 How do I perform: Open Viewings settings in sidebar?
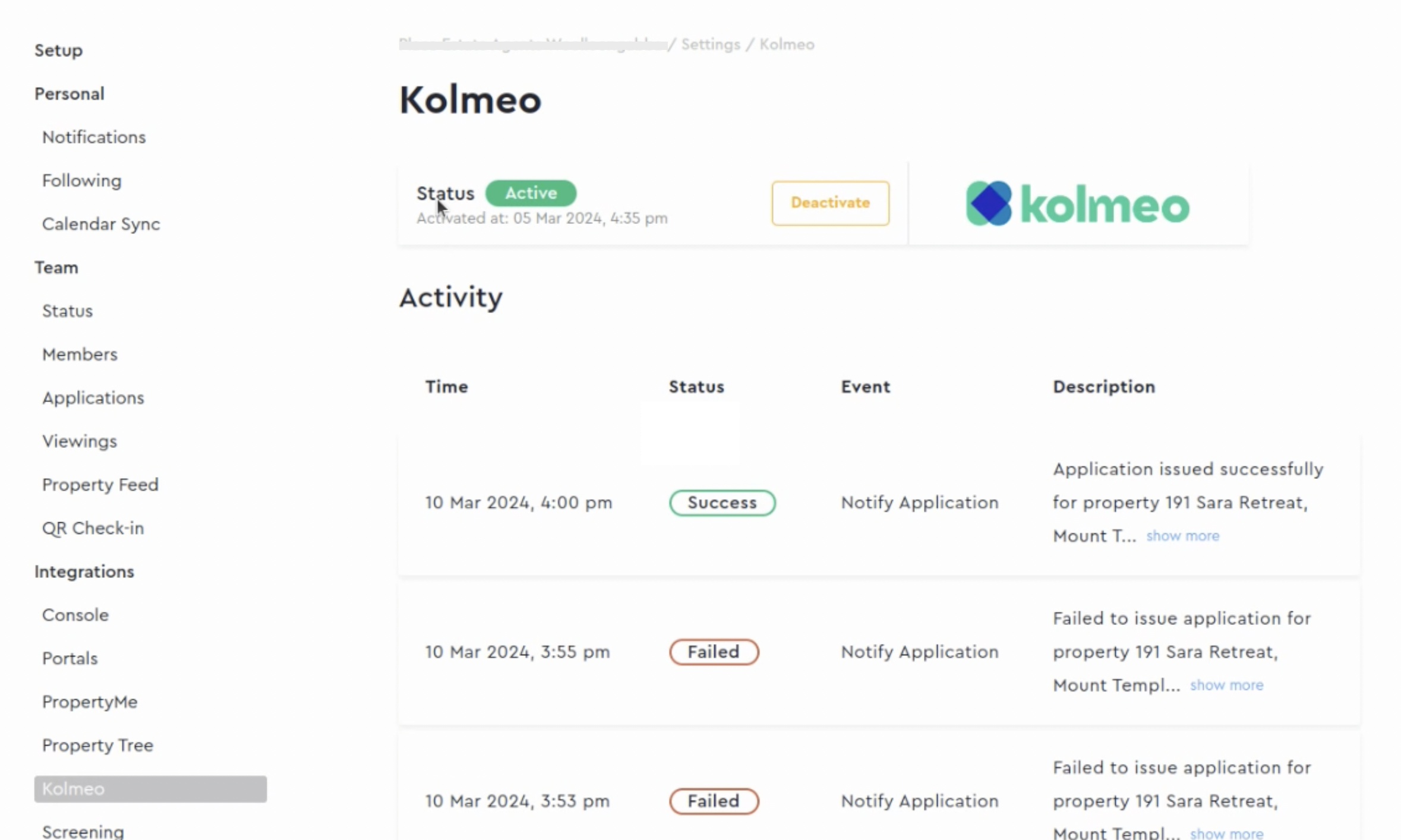80,441
